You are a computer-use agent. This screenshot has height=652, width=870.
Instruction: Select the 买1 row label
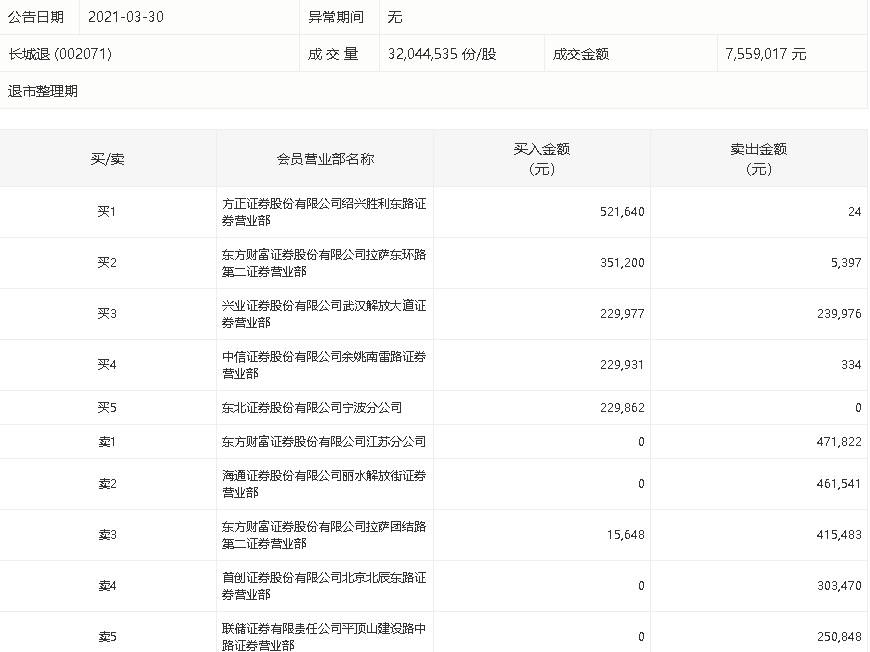(107, 211)
